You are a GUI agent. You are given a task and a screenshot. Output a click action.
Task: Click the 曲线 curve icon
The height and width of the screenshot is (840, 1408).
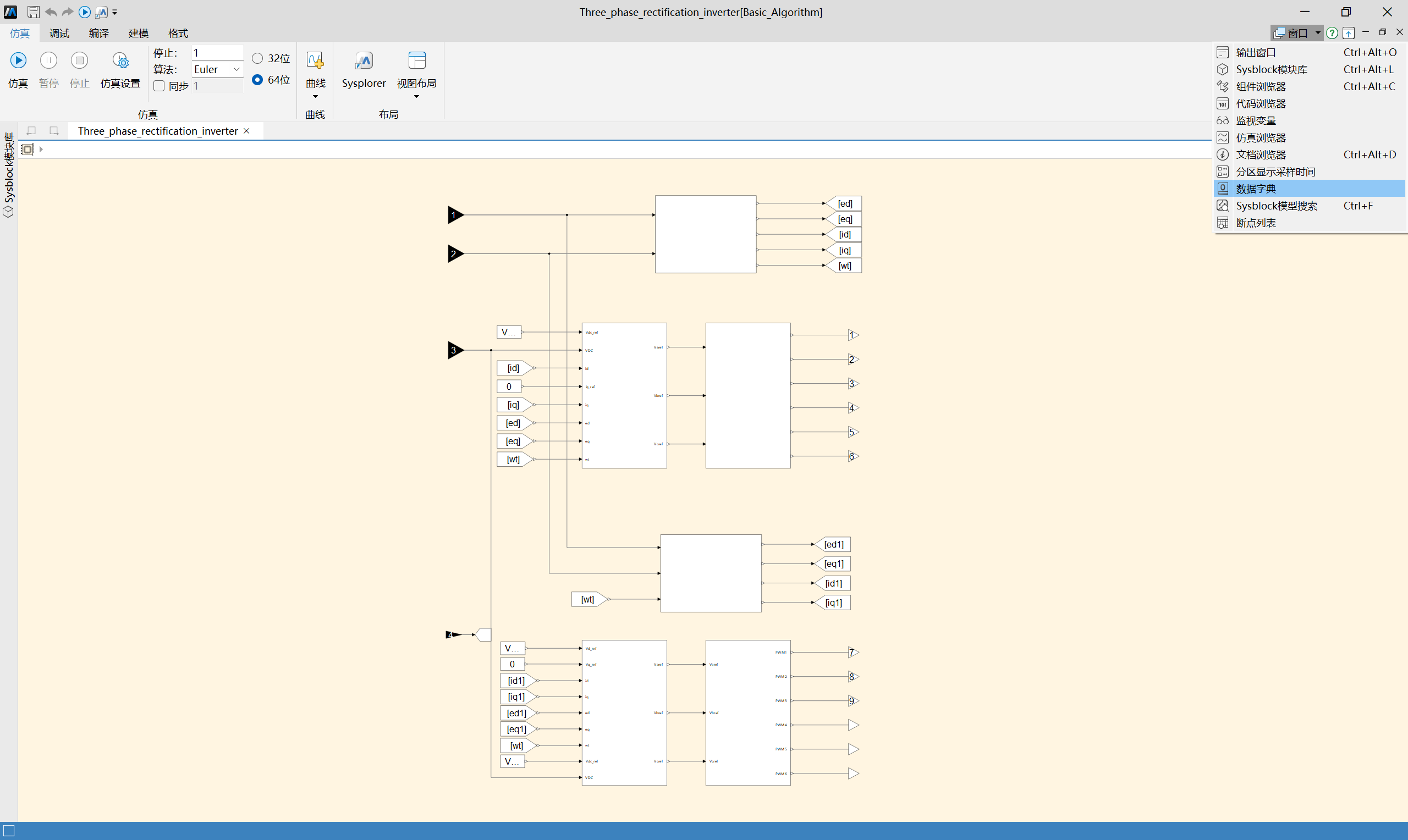[x=315, y=60]
